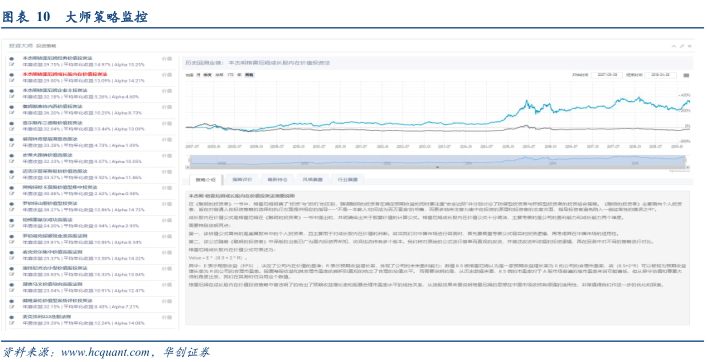Open red highlighted strategy title, Alpha 14.21%

(x=65, y=74)
